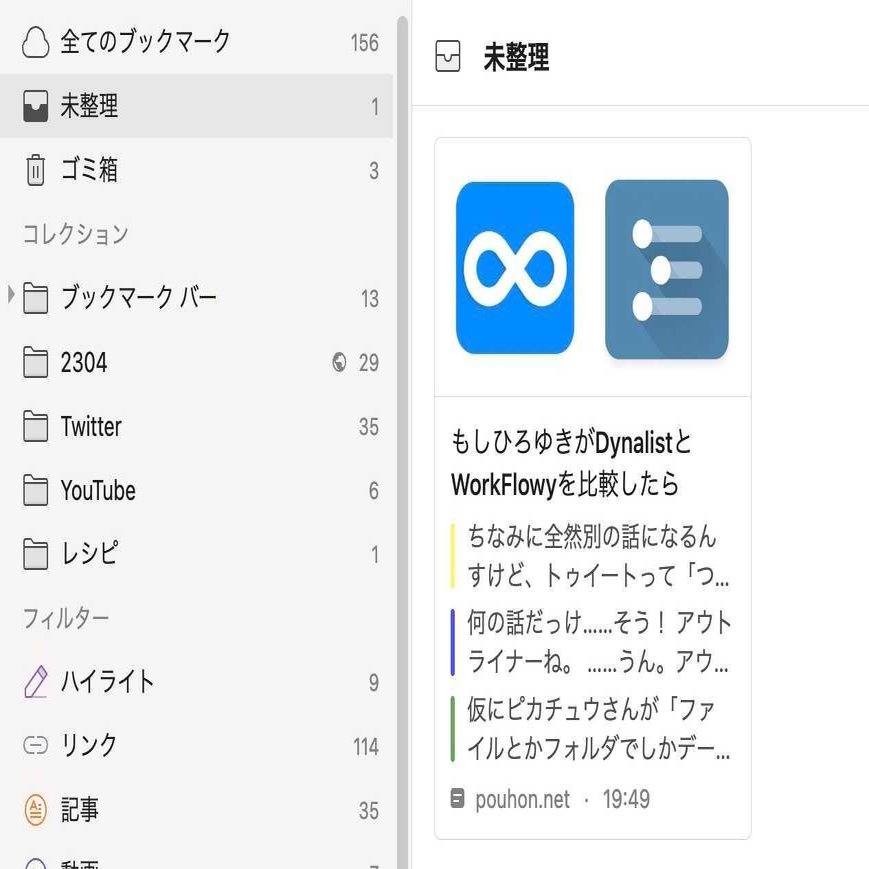
Task: Click the inbox icon in the 未整理 header
Action: click(448, 56)
